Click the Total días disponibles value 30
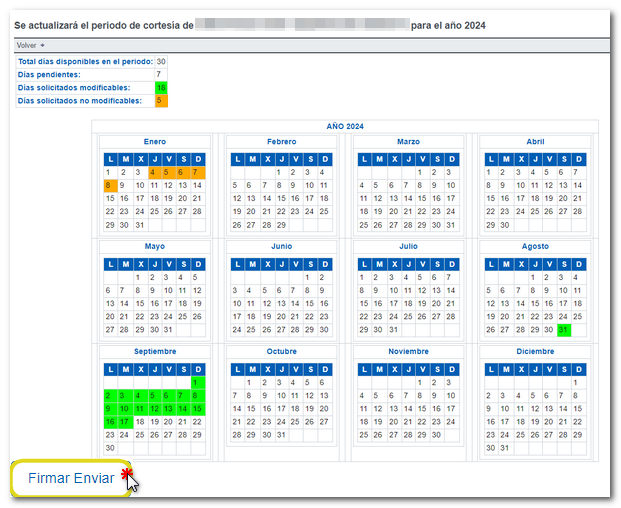The image size is (621, 508). (160, 62)
